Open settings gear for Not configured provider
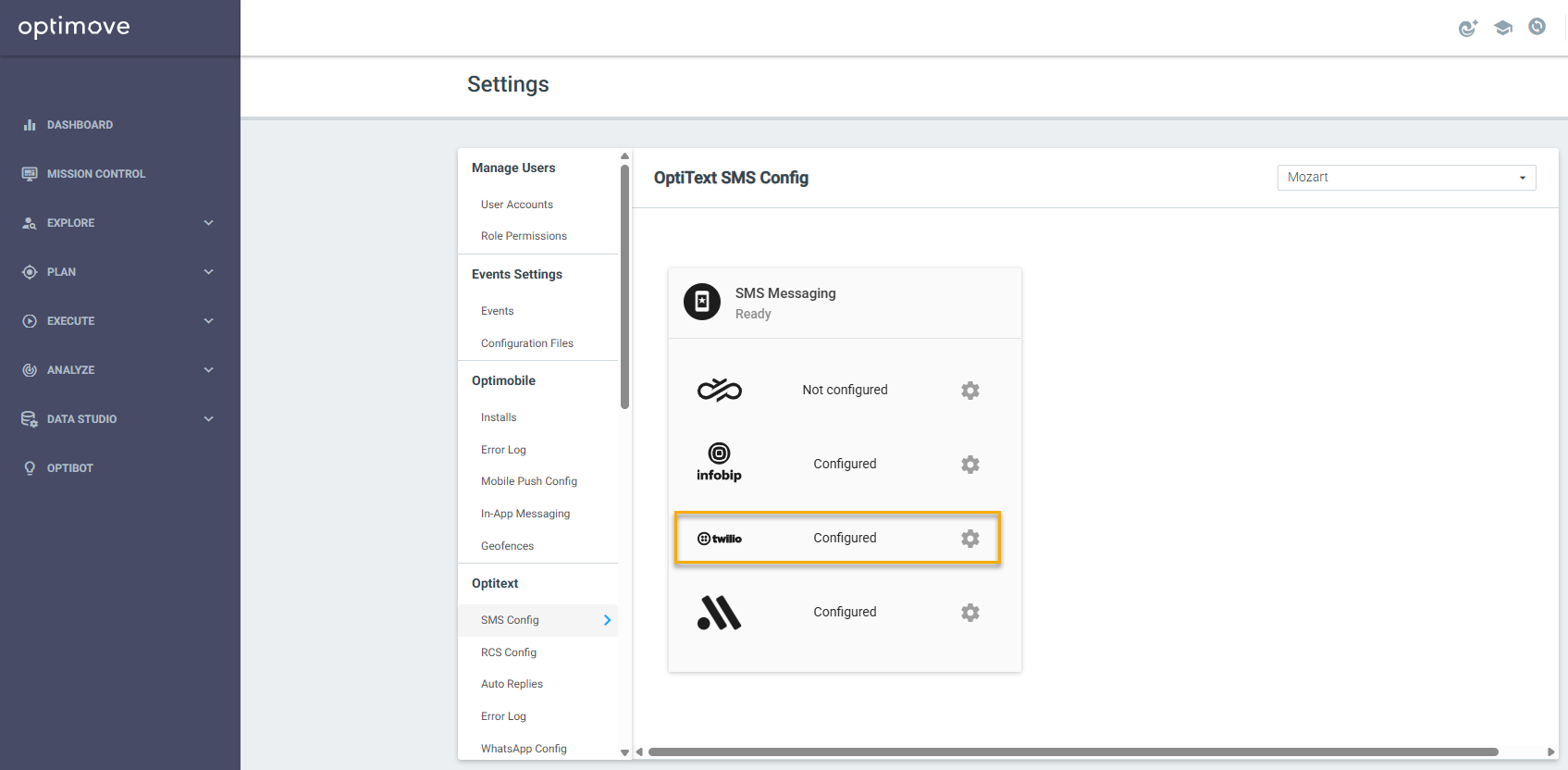The height and width of the screenshot is (770, 1568). tap(970, 391)
